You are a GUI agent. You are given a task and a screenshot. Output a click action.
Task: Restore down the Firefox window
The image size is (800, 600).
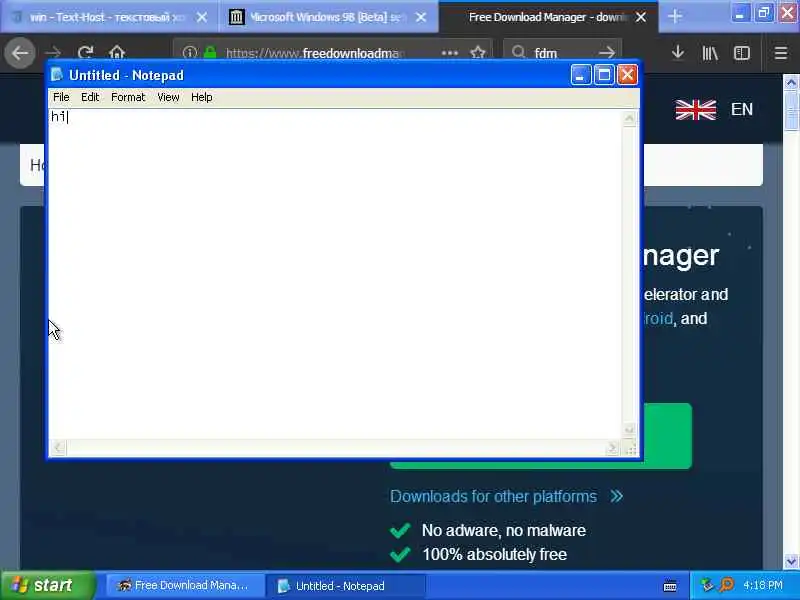(x=763, y=14)
